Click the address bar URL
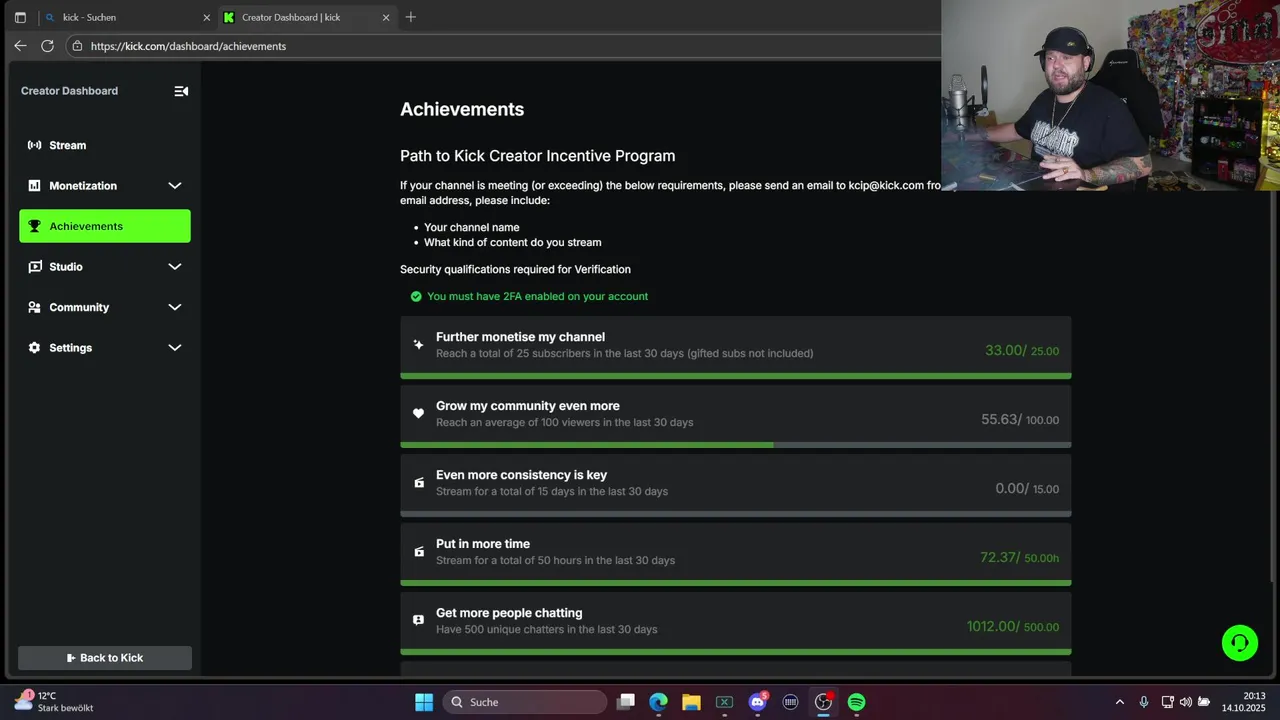Screen dimensions: 1280x720 point(188,46)
